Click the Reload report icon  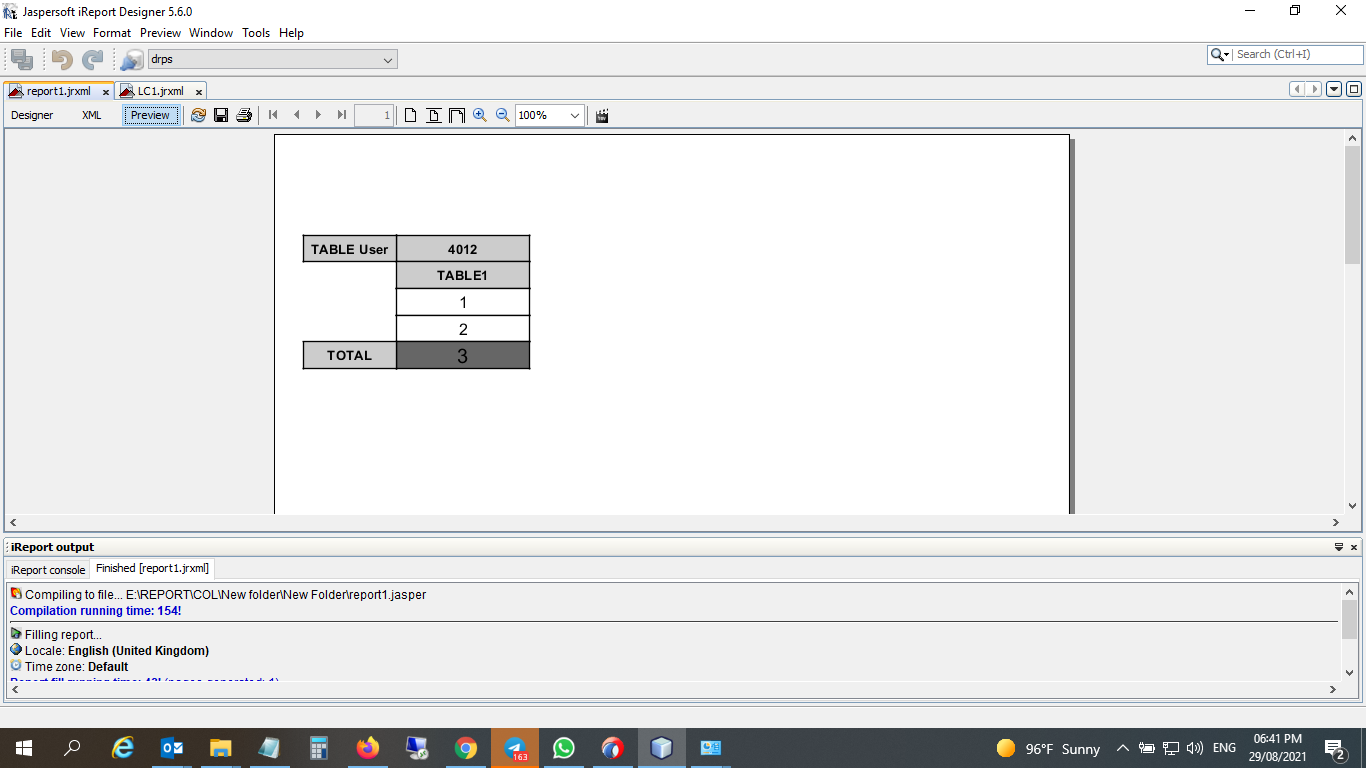[198, 115]
